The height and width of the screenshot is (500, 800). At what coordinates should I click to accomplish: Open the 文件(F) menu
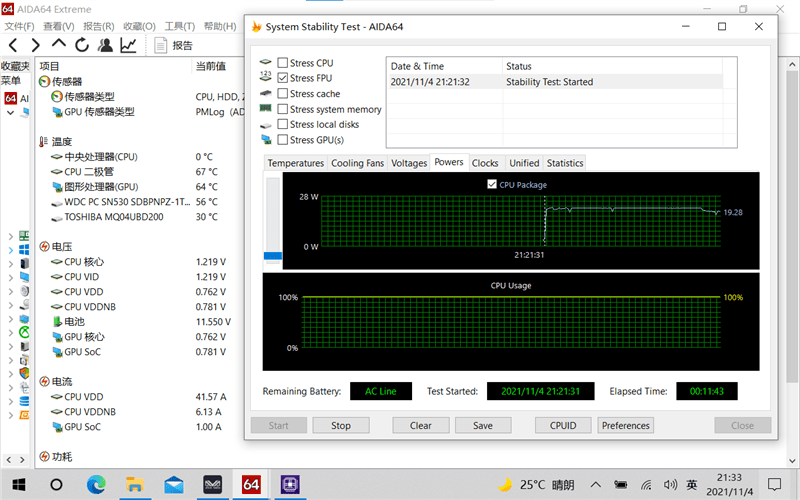(19, 26)
